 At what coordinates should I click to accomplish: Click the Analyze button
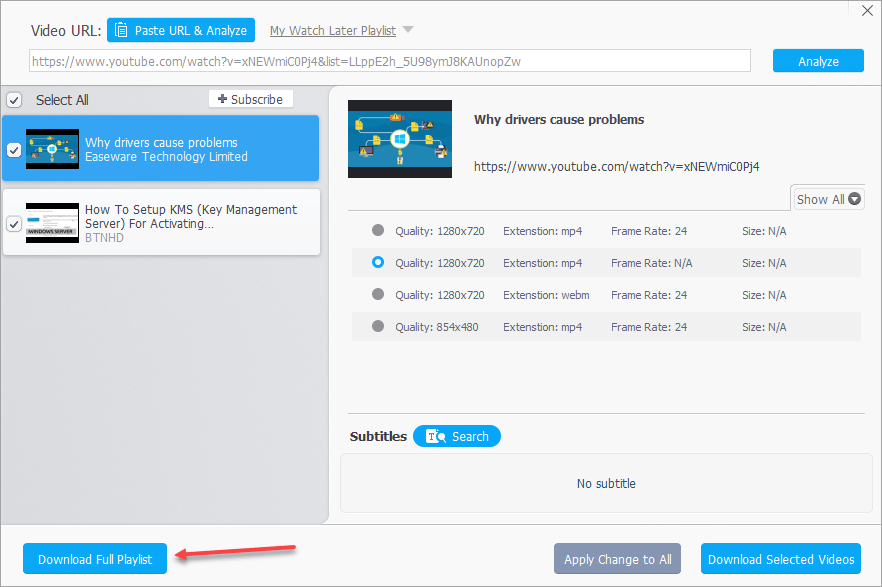click(x=818, y=61)
